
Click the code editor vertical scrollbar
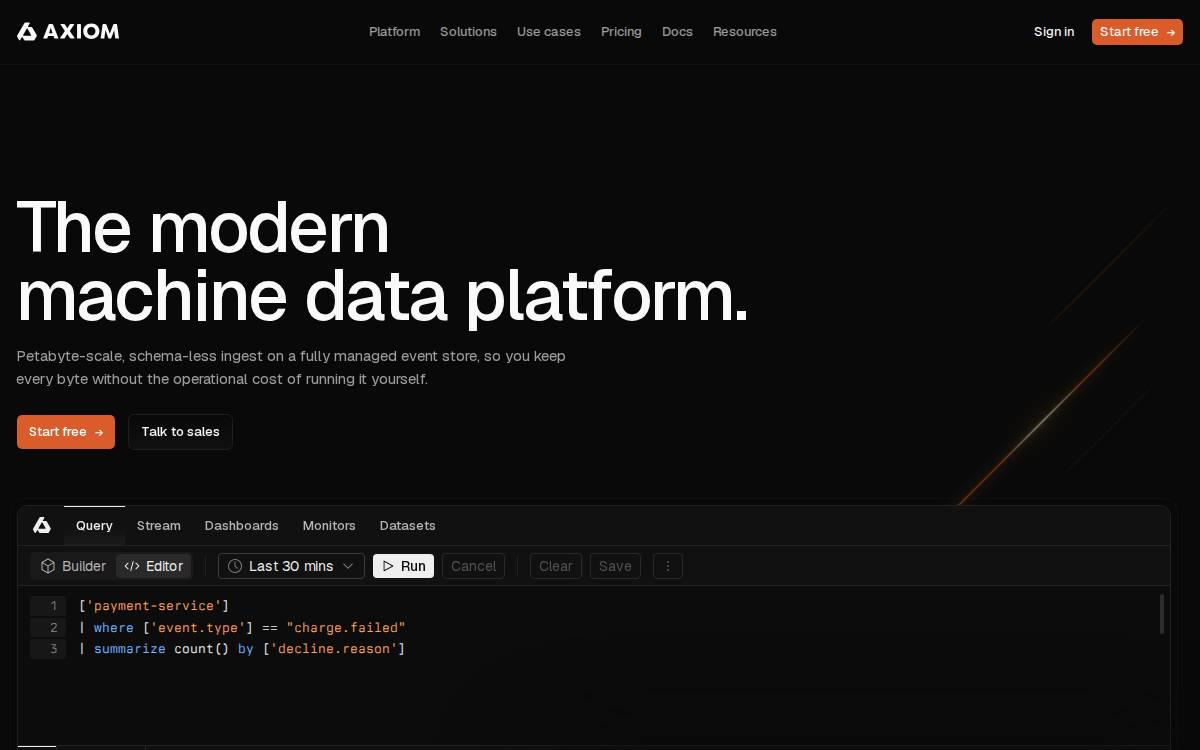(x=1162, y=614)
